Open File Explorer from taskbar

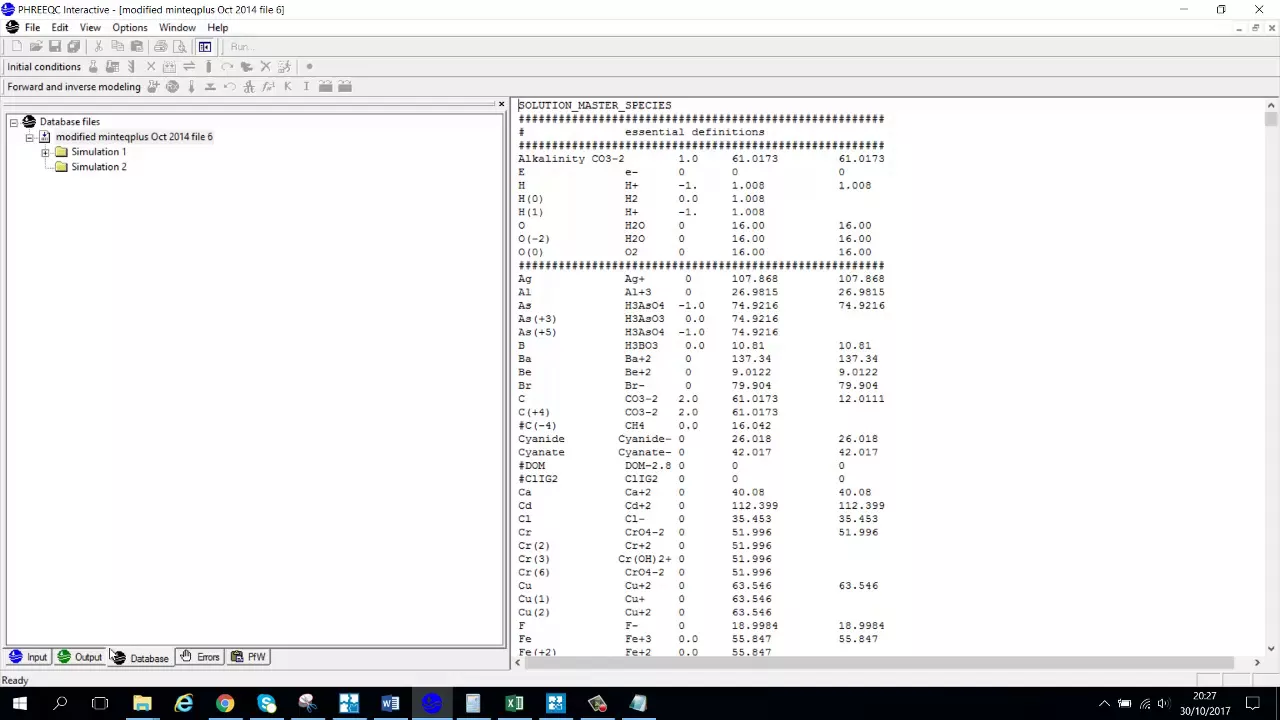click(x=142, y=704)
